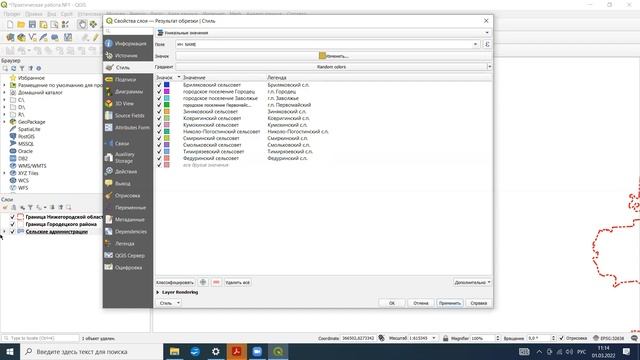Open the Дополнительно dropdown
640x360 pixels.
[x=472, y=282]
